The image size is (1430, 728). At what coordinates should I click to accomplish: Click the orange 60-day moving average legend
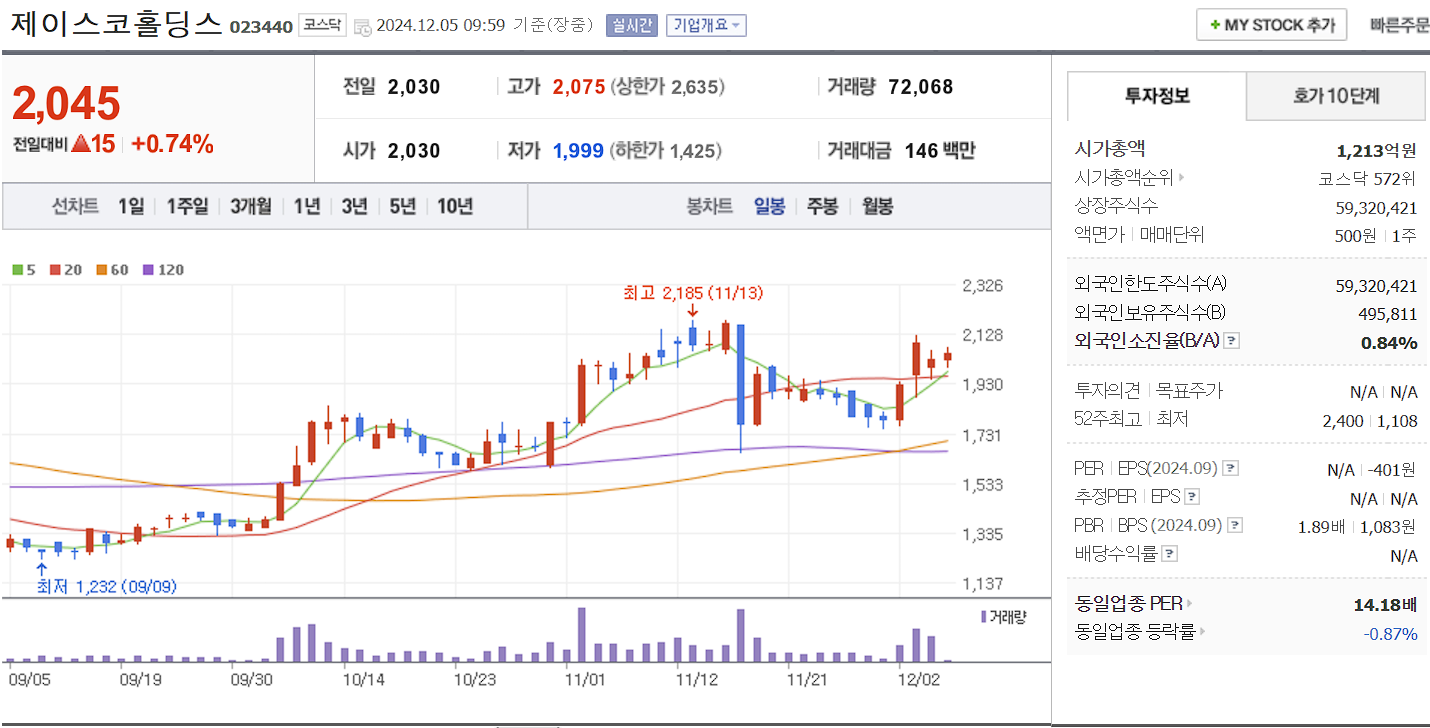(113, 269)
